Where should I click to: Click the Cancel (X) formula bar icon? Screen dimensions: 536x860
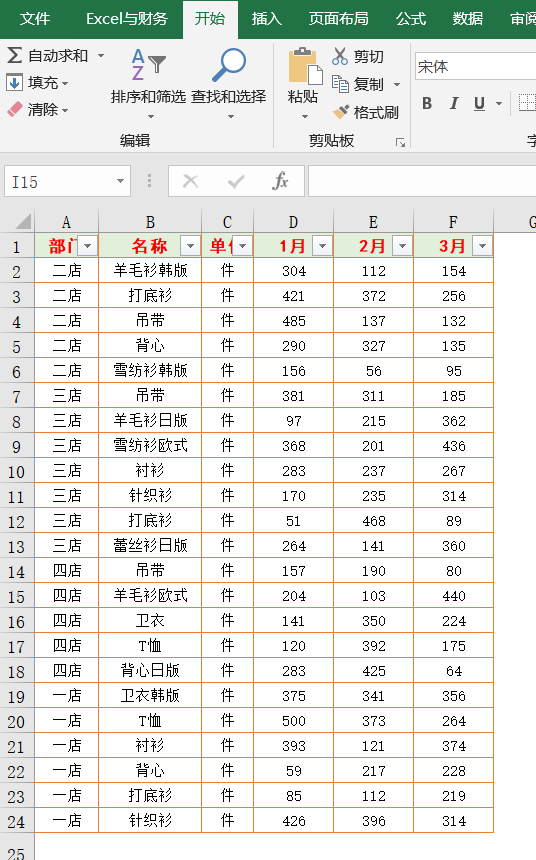coord(190,181)
